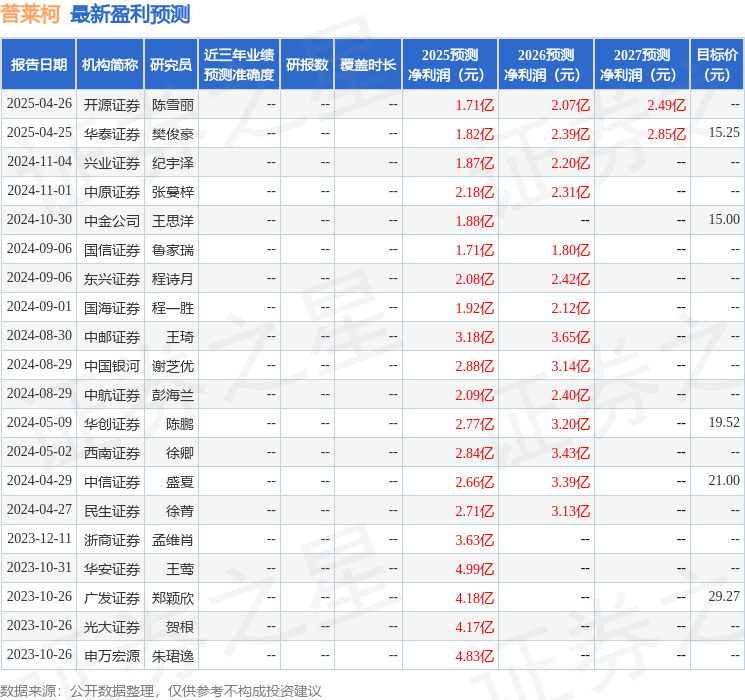Click 1.80亿 in 国信证券 row
The height and width of the screenshot is (700, 745).
pyautogui.click(x=570, y=250)
